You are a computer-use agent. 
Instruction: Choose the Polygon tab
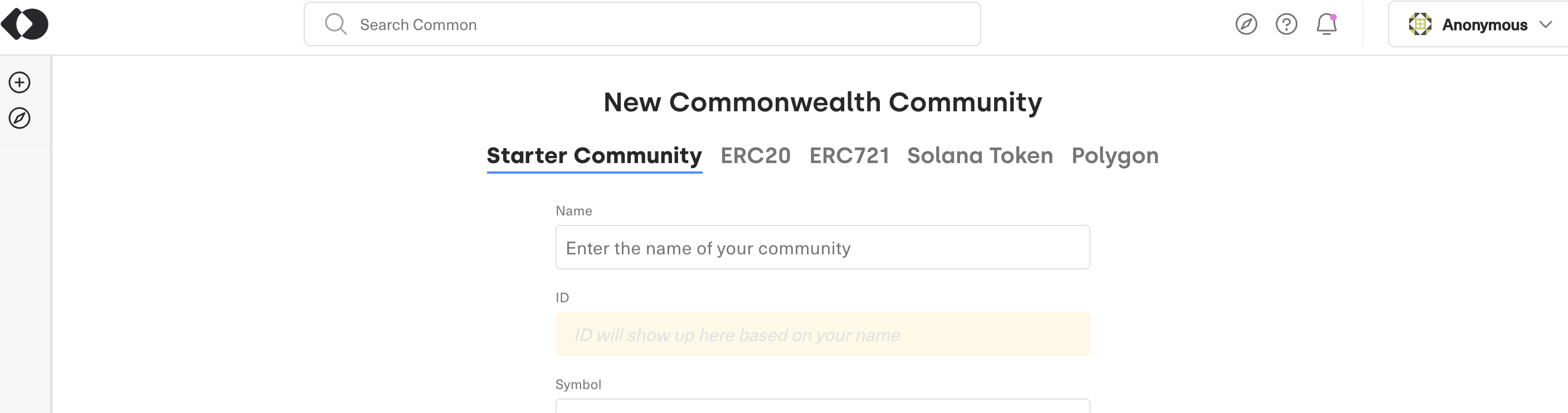pyautogui.click(x=1115, y=156)
